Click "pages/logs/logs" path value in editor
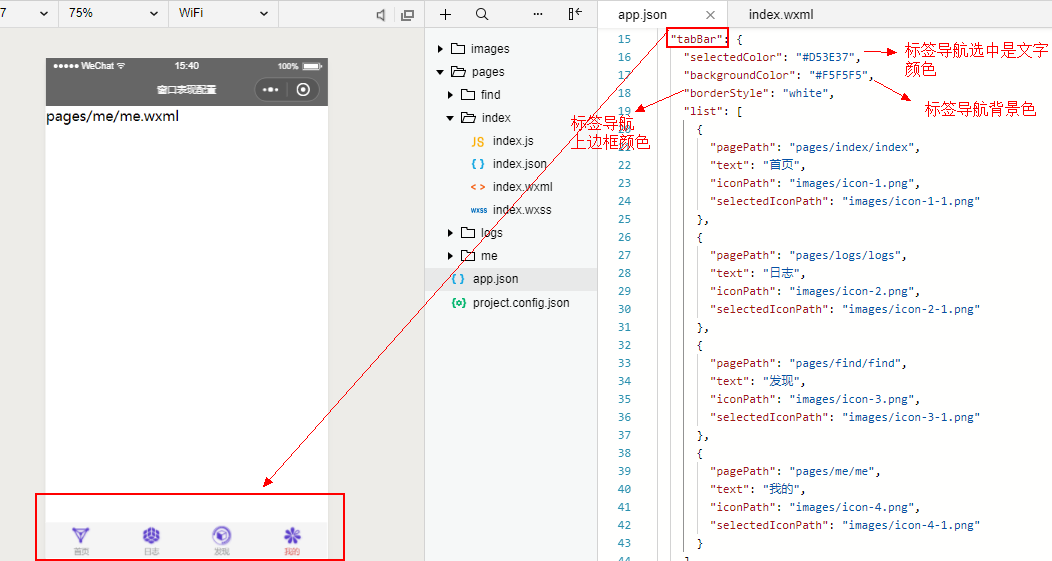This screenshot has height=561, width=1052. 845,255
